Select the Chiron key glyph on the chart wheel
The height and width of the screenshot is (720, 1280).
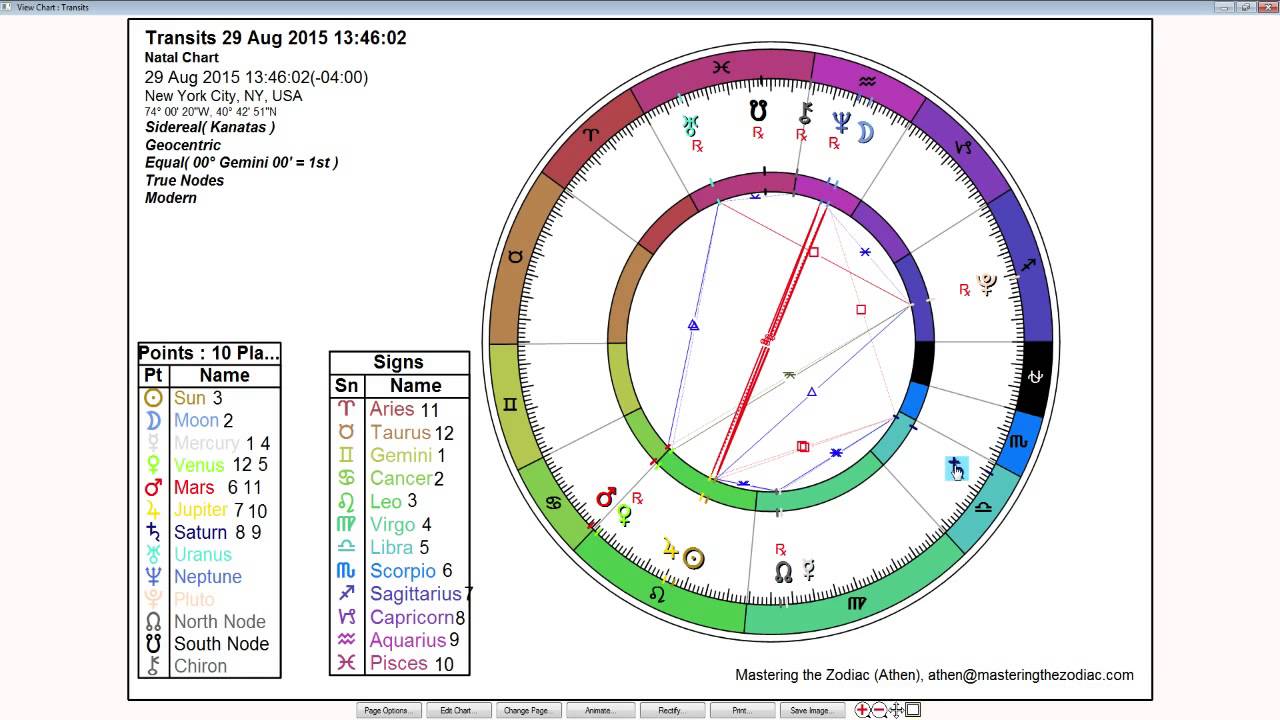805,113
